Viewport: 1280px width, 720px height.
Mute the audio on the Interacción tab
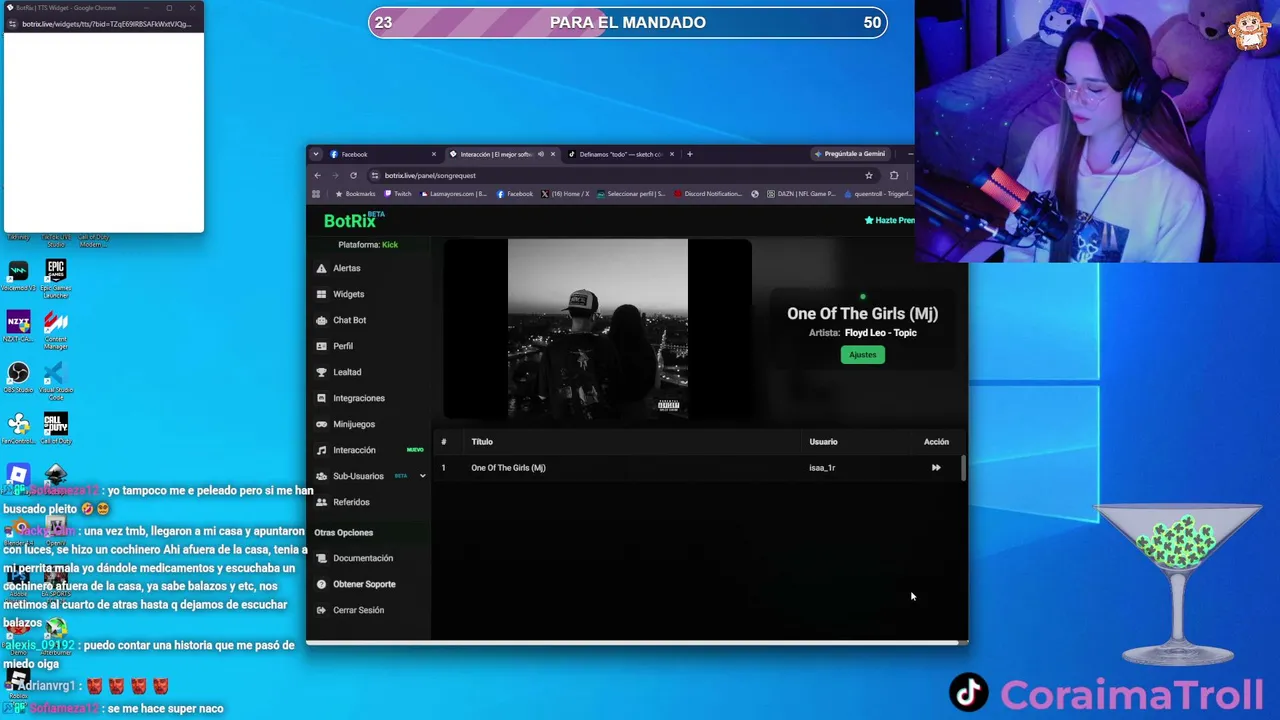coord(541,154)
